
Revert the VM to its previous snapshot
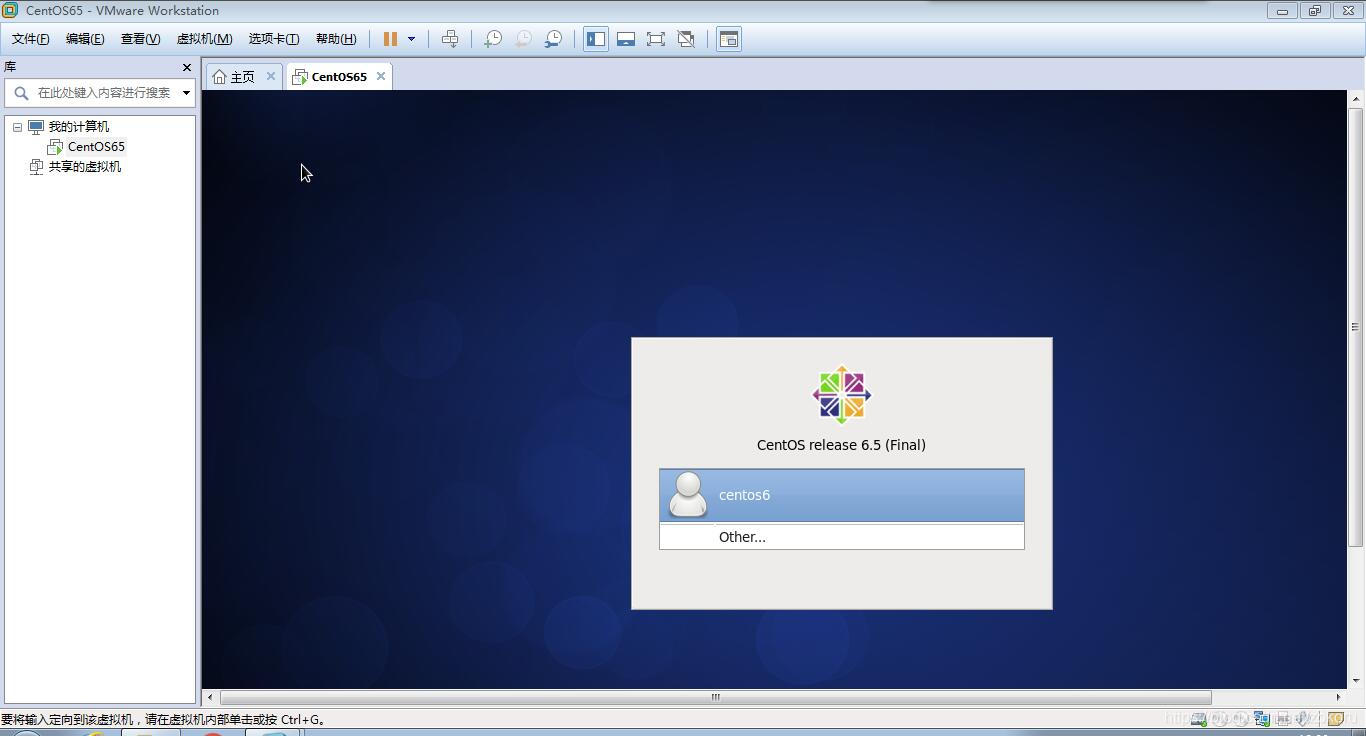523,39
